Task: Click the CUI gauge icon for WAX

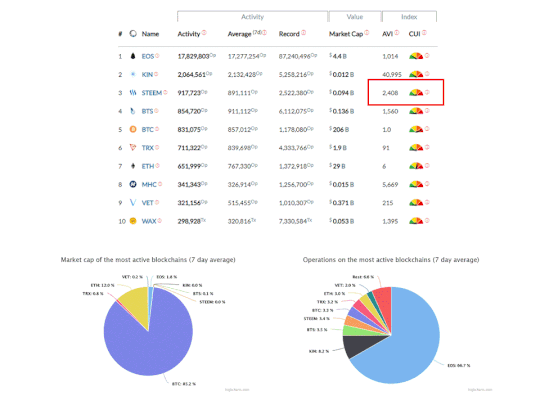Action: [x=416, y=221]
